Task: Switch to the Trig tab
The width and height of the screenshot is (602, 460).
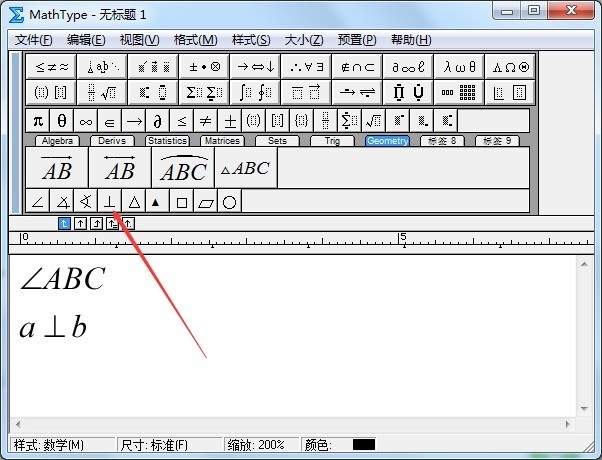Action: click(332, 141)
